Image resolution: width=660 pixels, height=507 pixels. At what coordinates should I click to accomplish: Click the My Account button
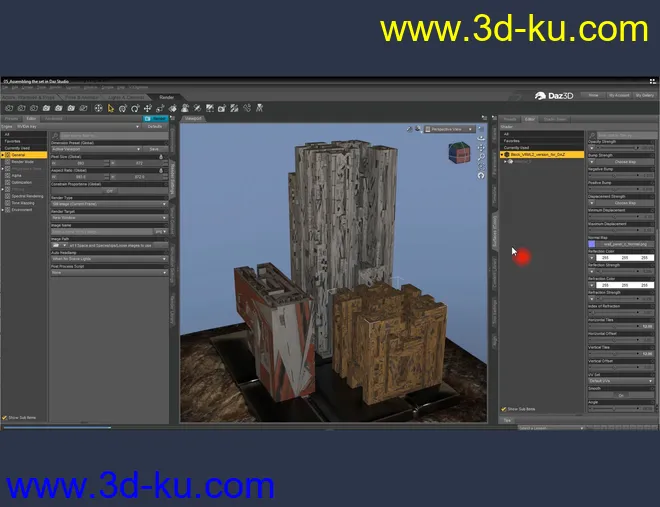[619, 95]
